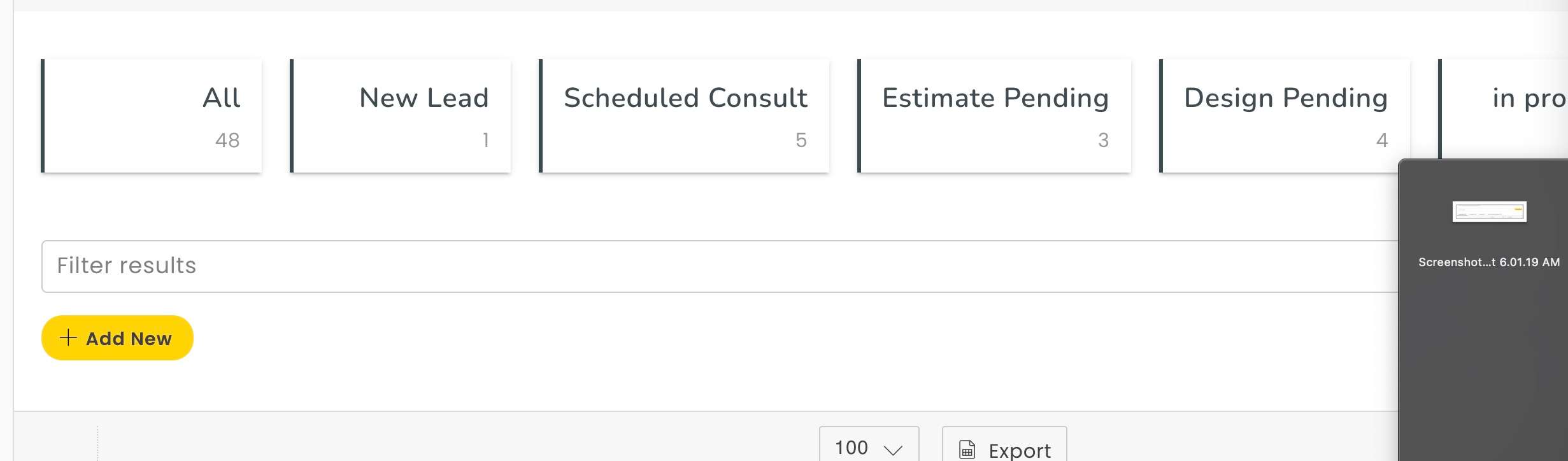Click the count 3 under Estimate Pending
Viewport: 1568px width, 461px height.
pyautogui.click(x=1103, y=140)
